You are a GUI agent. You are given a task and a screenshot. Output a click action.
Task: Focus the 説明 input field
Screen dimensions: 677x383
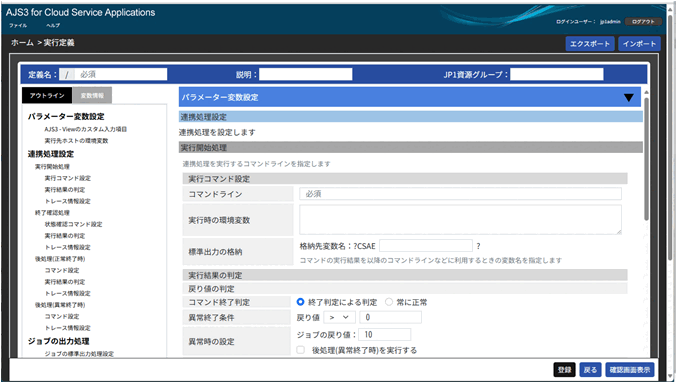pos(305,74)
